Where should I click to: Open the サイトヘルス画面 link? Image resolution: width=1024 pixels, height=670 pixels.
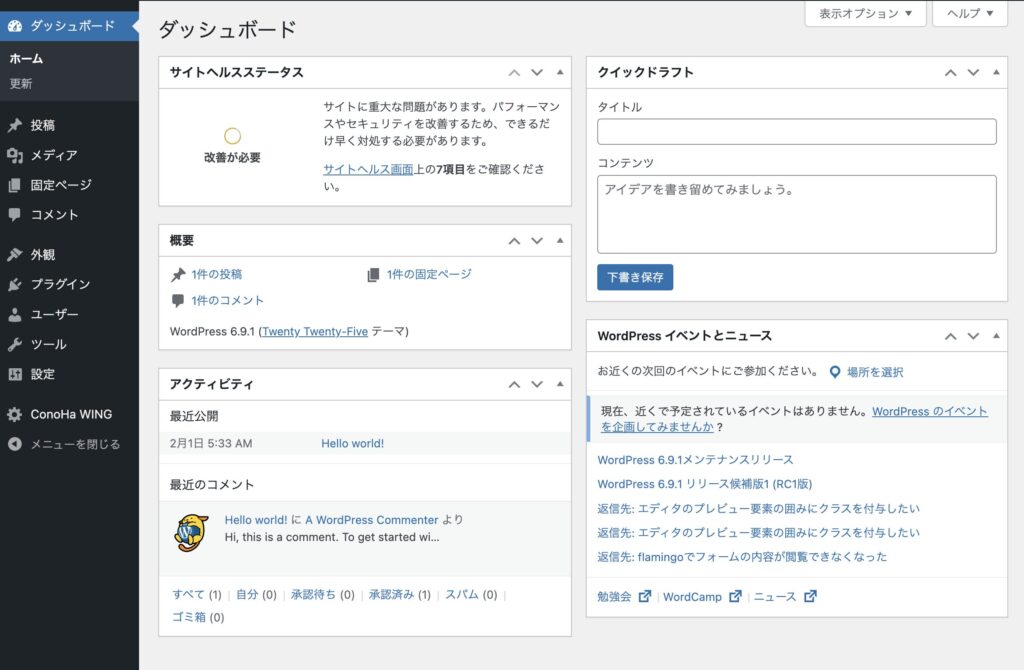click(x=367, y=170)
